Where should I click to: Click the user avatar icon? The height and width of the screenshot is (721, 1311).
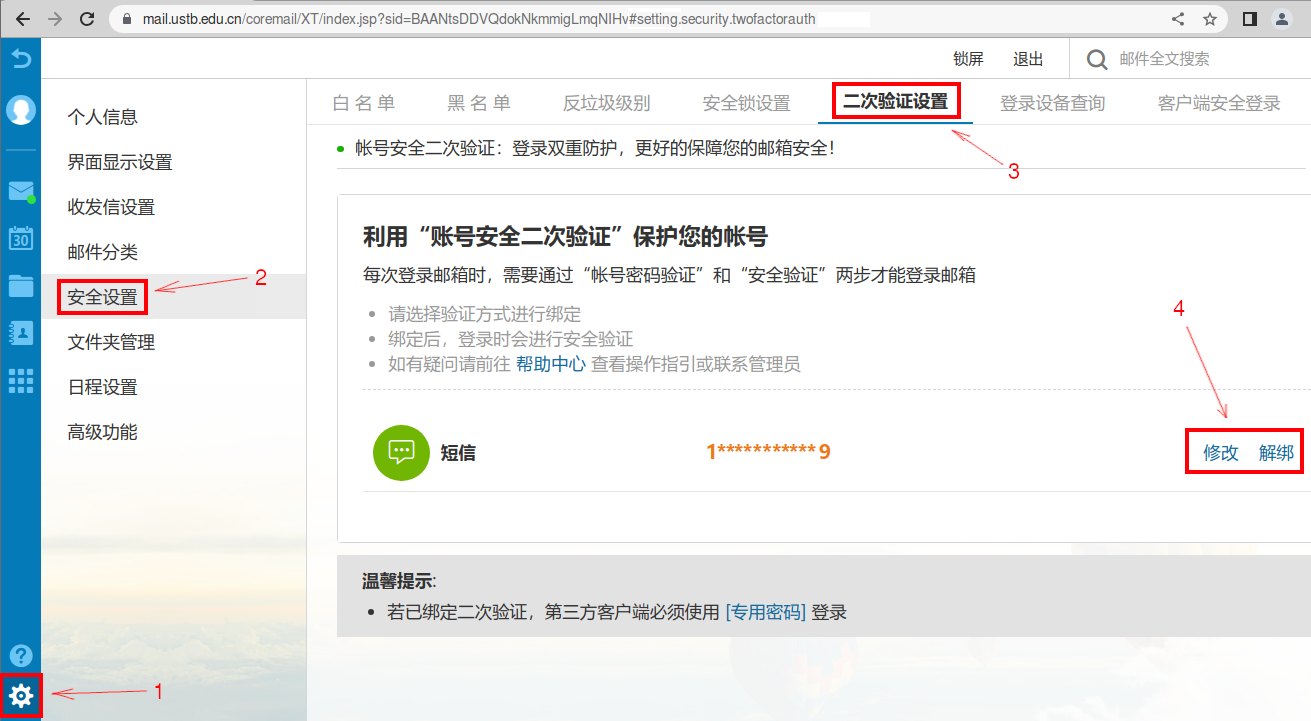pyautogui.click(x=21, y=110)
